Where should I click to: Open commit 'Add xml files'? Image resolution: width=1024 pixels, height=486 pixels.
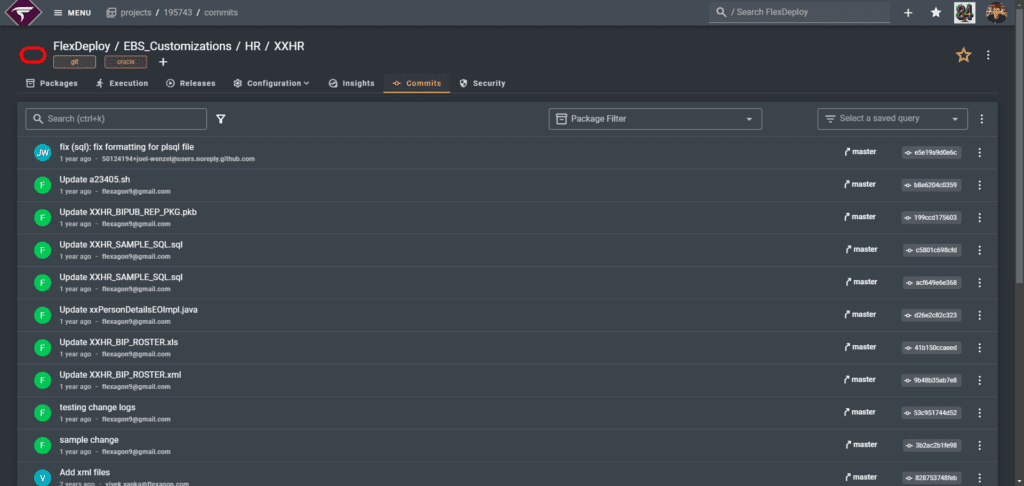(x=85, y=472)
